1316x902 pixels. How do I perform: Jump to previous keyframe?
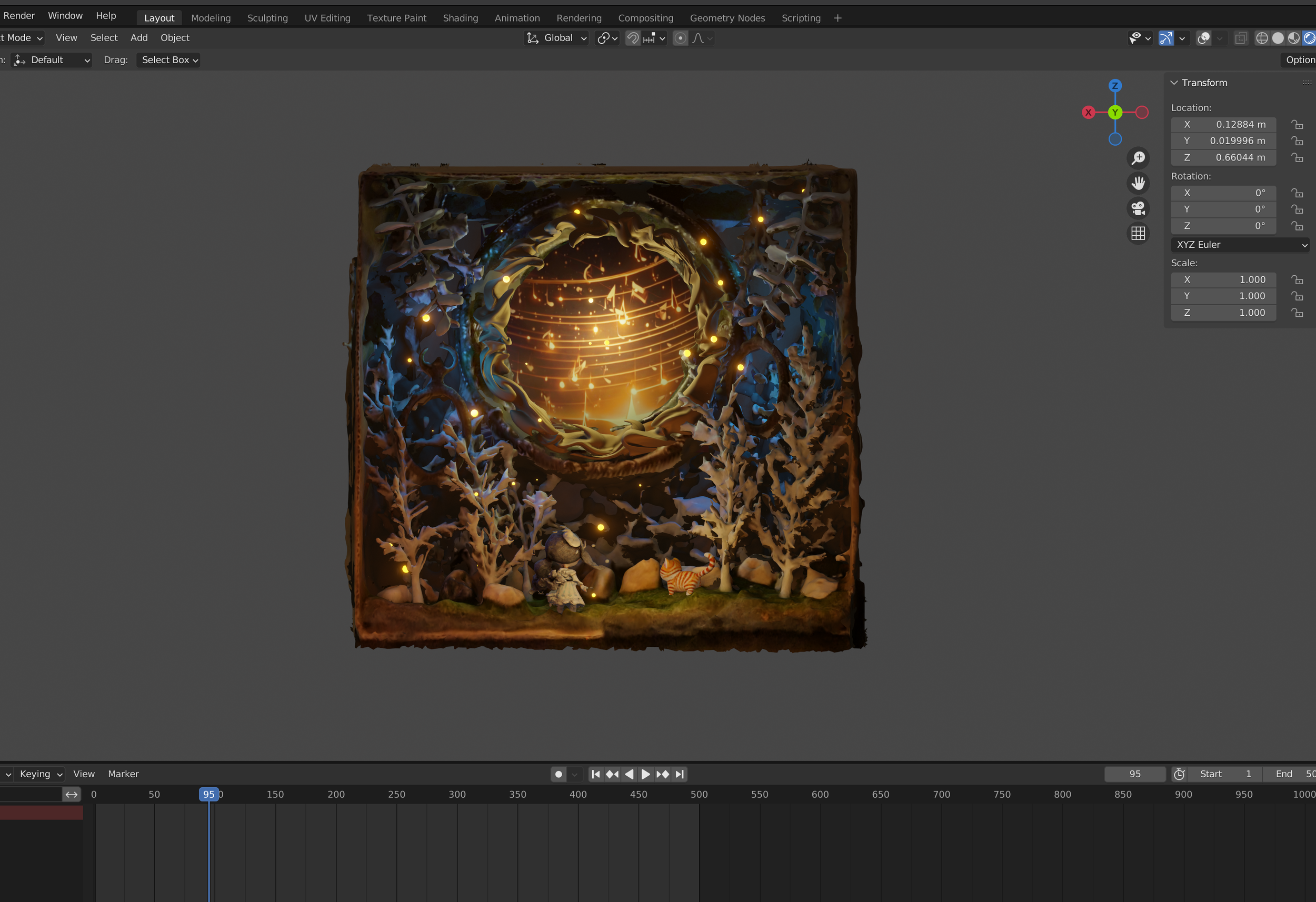(612, 774)
